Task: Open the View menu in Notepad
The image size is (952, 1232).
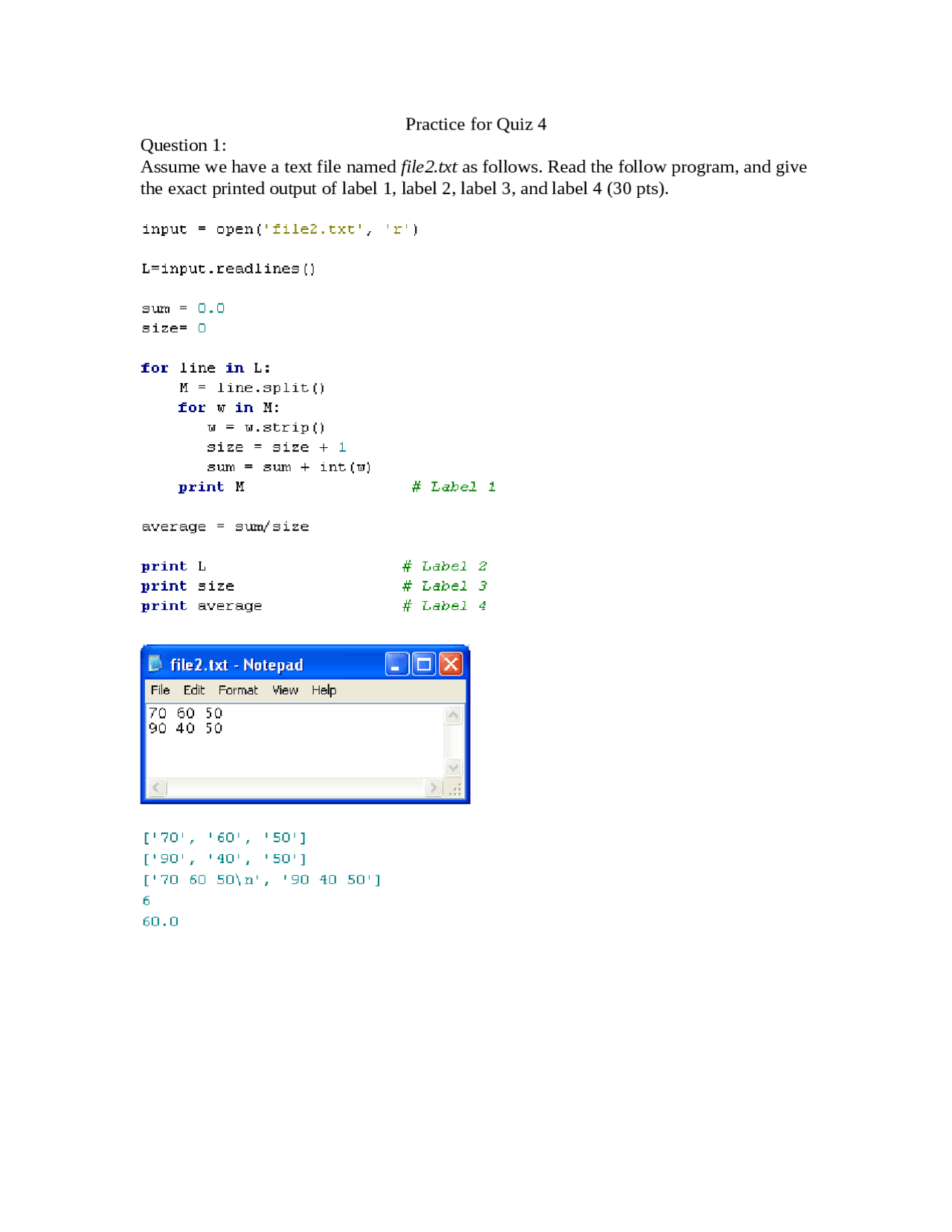Action: click(x=285, y=690)
